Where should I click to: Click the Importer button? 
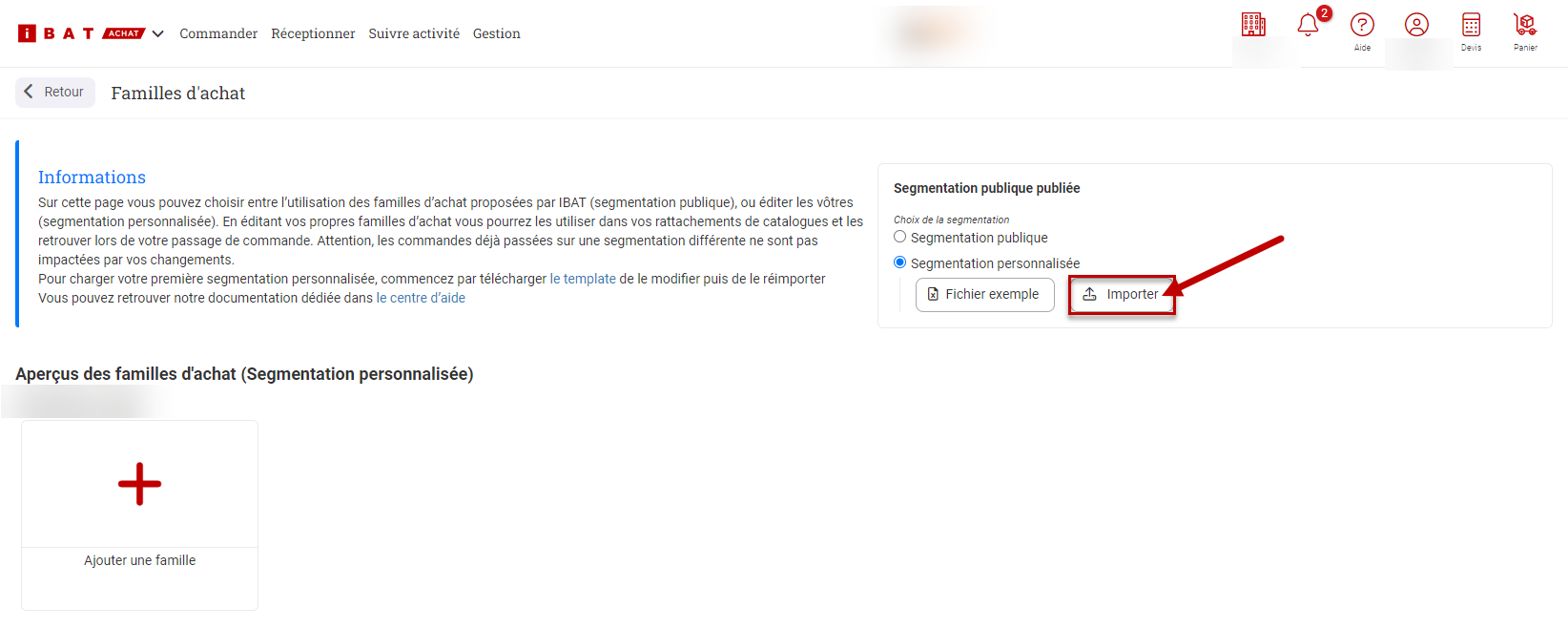1121,295
